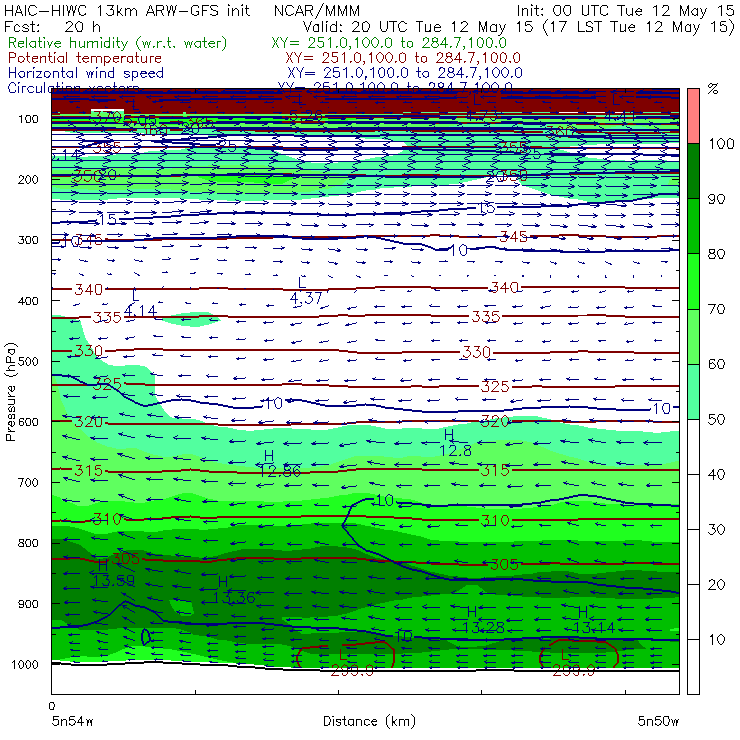Click the right-side '305' potential temperature contour label
The image size is (740, 740).
pos(504,564)
